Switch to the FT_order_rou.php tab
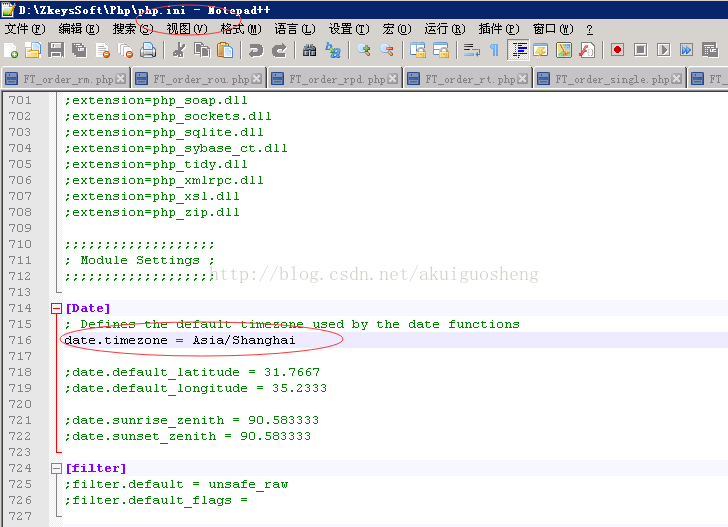 198,79
